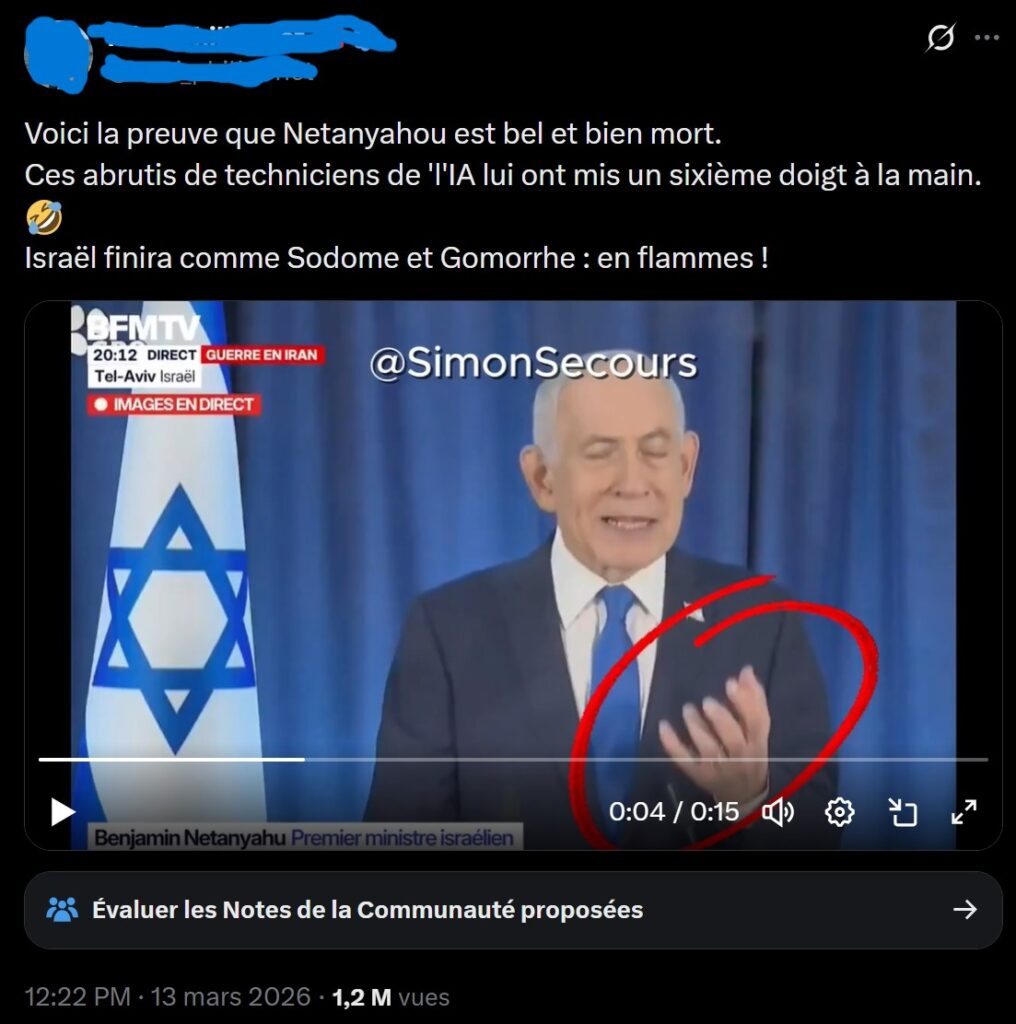Mute the video using the speaker icon
This screenshot has width=1016, height=1024.
click(x=778, y=812)
